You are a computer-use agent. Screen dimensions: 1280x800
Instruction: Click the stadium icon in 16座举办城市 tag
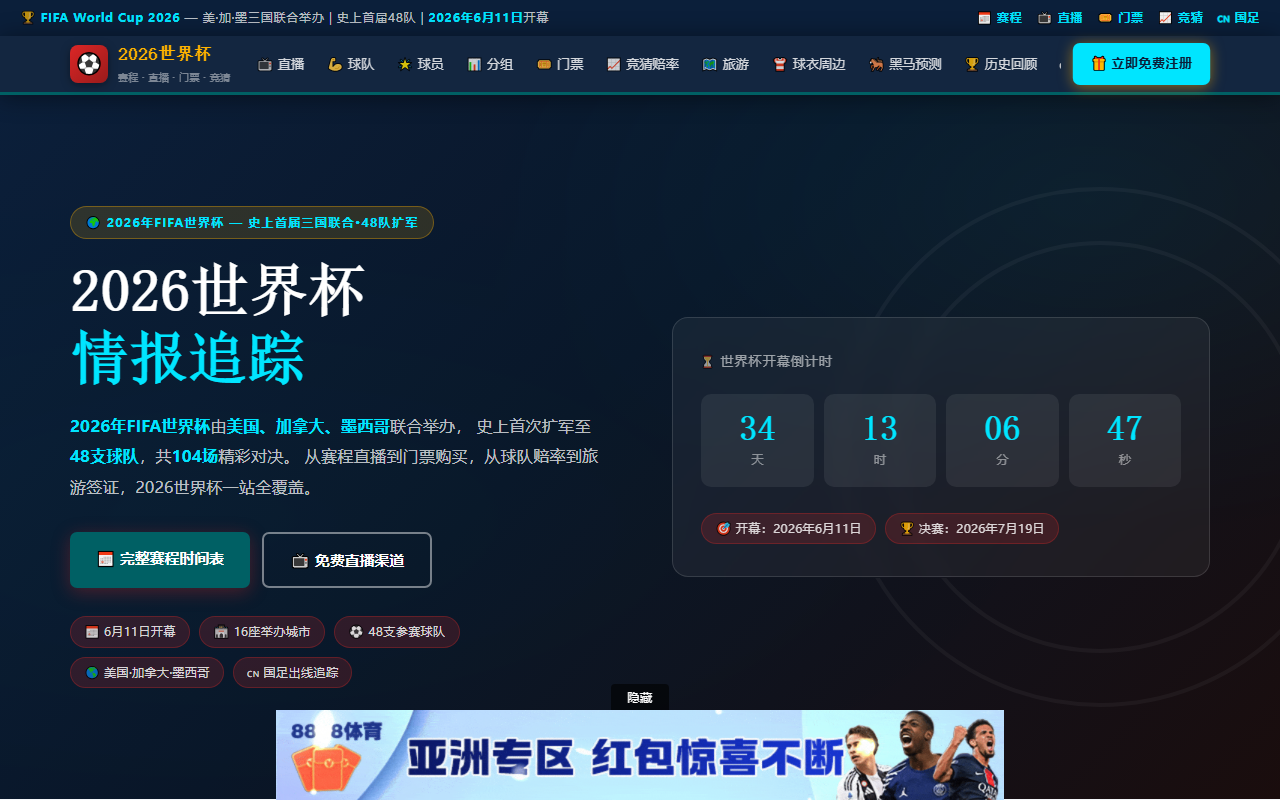221,632
